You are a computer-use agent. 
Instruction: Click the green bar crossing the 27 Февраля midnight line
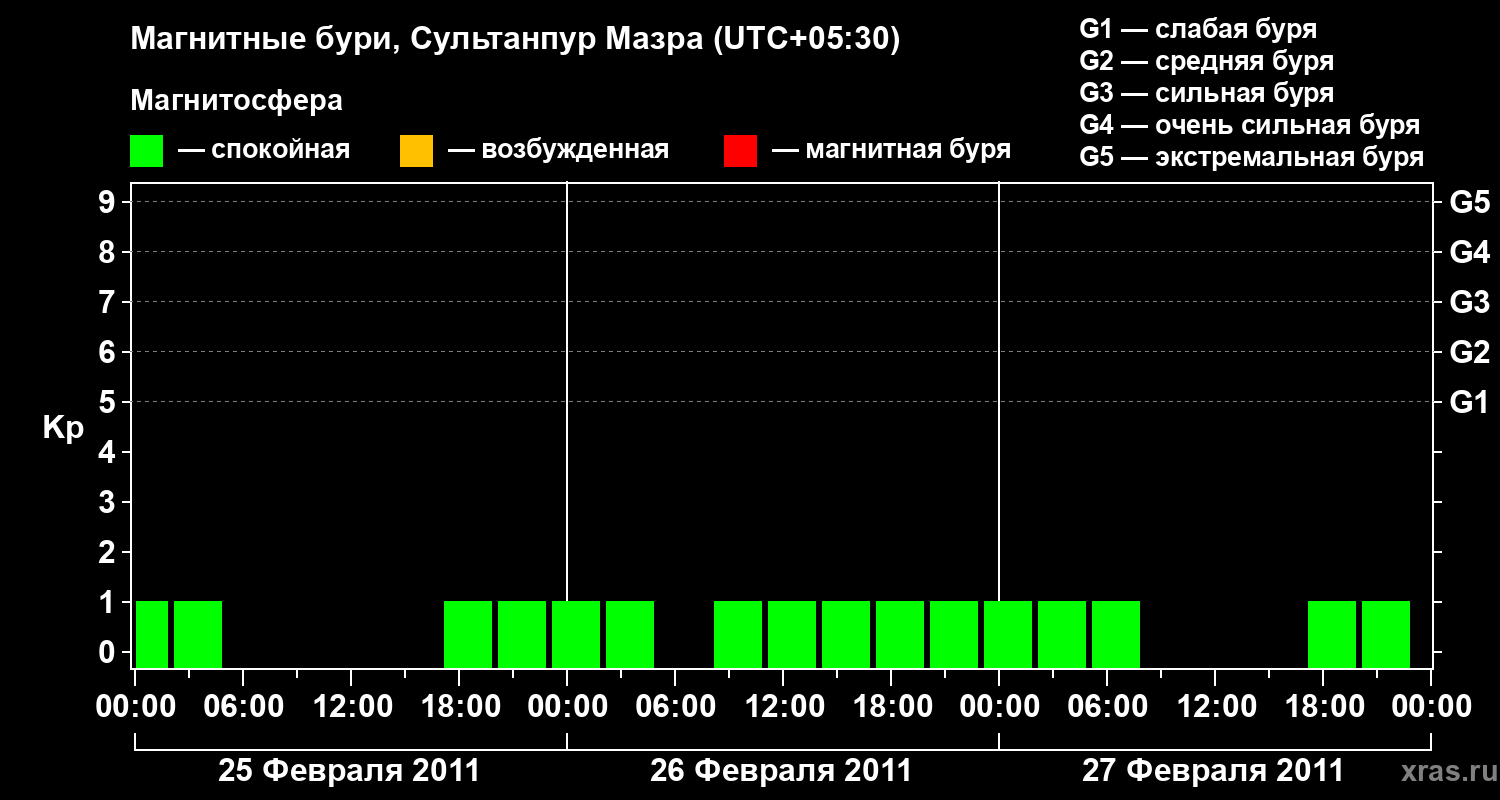[x=1008, y=634]
